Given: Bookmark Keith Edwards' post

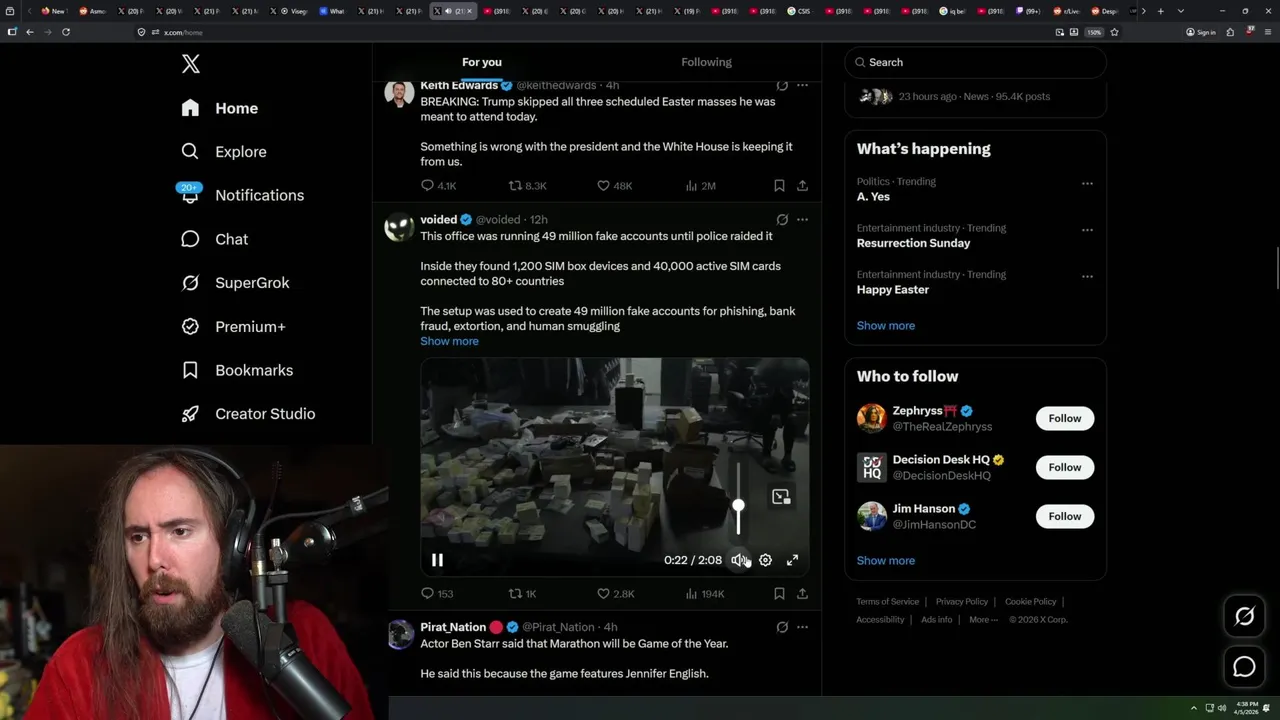Looking at the screenshot, I should (x=779, y=185).
